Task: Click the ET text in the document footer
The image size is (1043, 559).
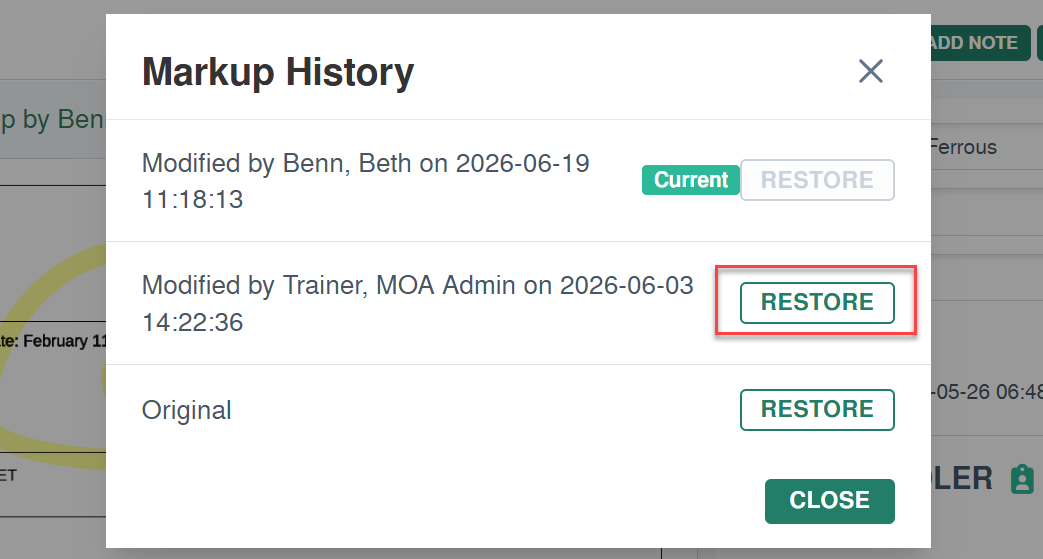Action: (8, 475)
